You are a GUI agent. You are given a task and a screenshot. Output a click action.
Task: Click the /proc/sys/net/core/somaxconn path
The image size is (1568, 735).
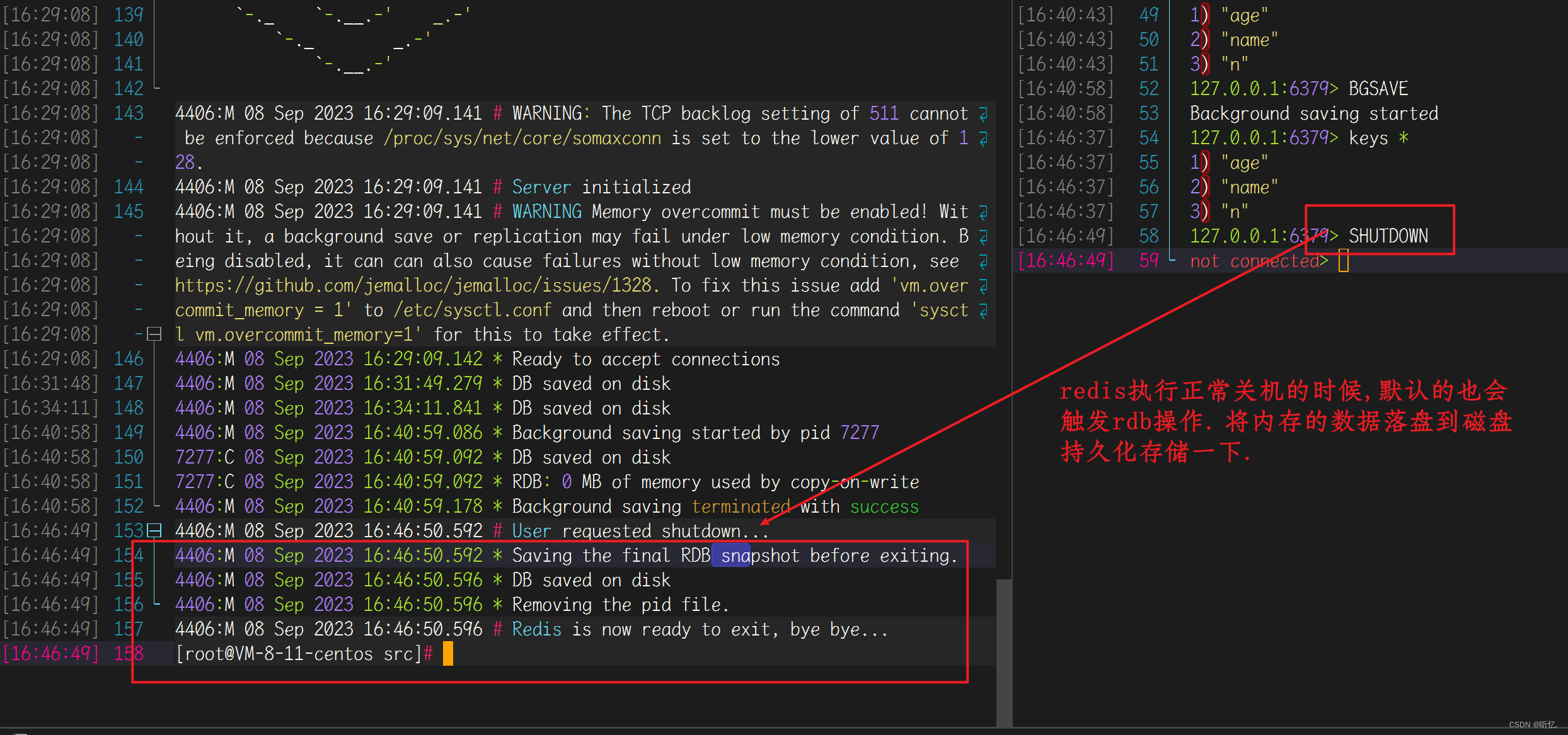522,139
